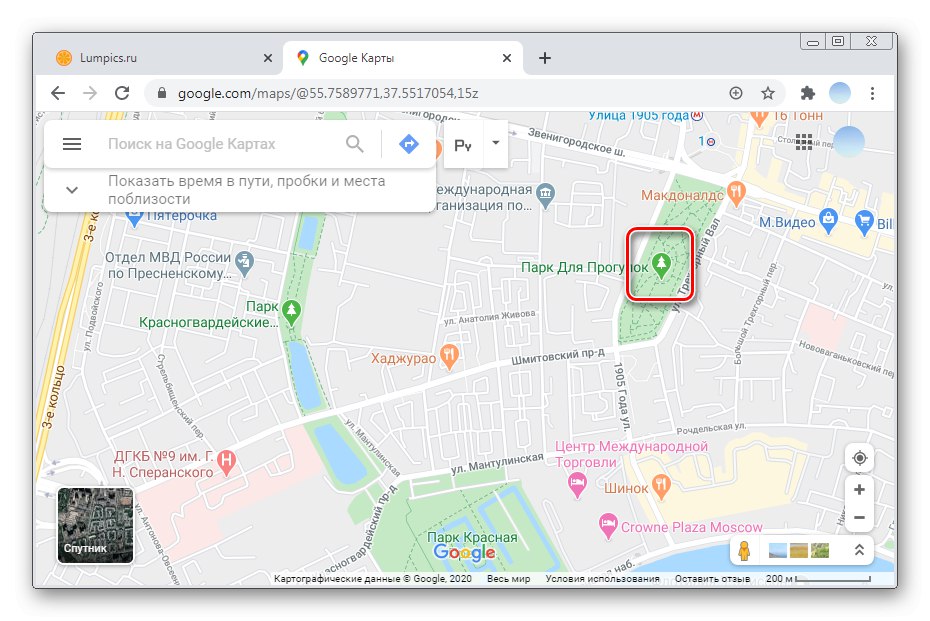930x621 pixels.
Task: Click the Хаджурао restaurant marker
Action: (x=450, y=356)
